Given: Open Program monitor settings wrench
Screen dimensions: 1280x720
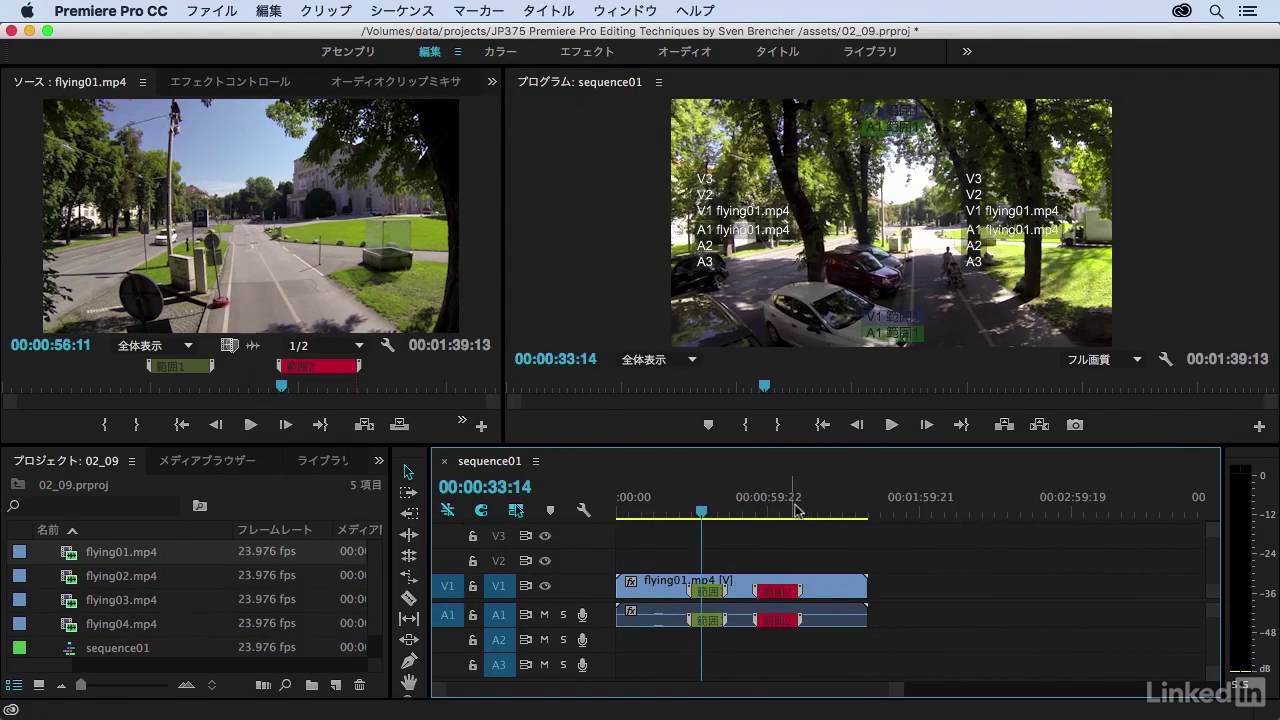Looking at the screenshot, I should tap(1165, 359).
